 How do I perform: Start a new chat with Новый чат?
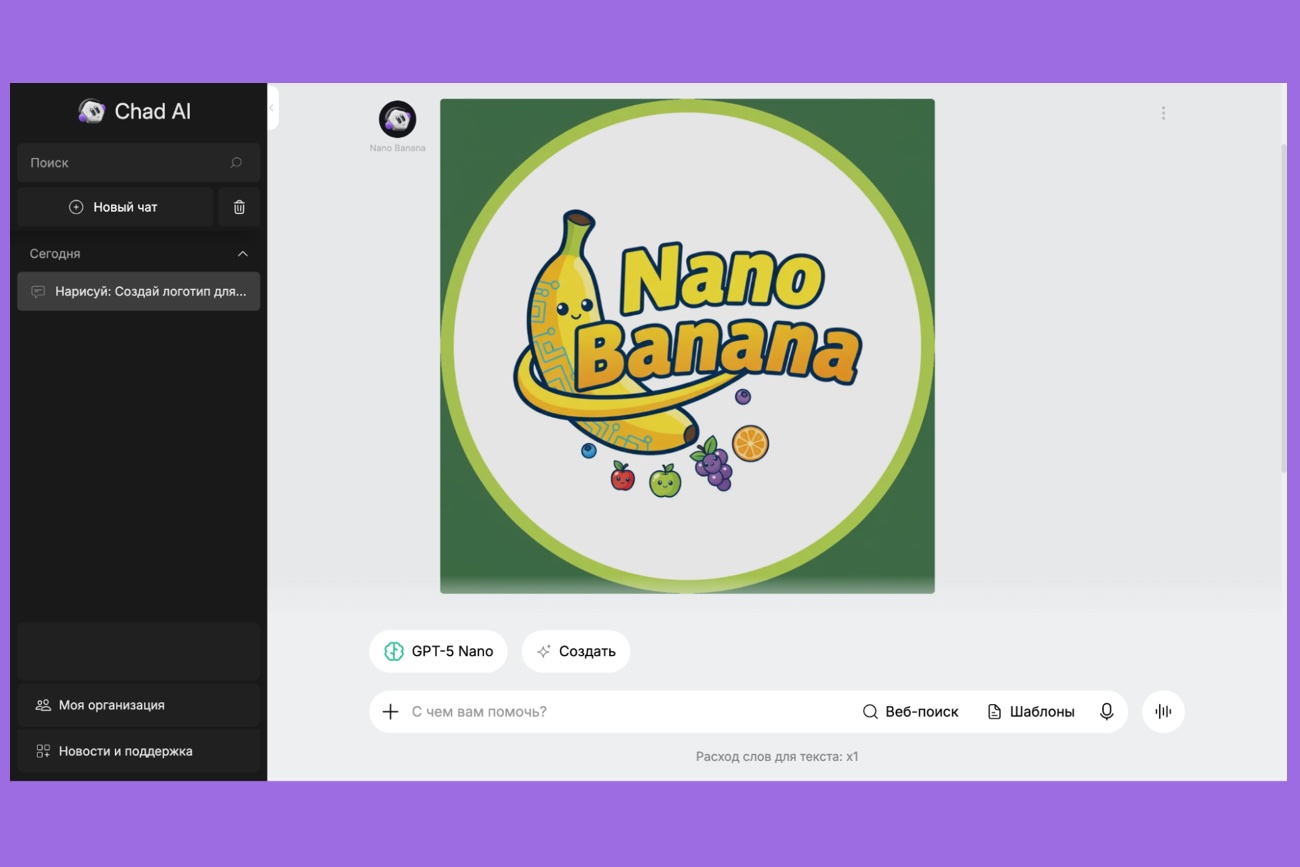[x=115, y=207]
